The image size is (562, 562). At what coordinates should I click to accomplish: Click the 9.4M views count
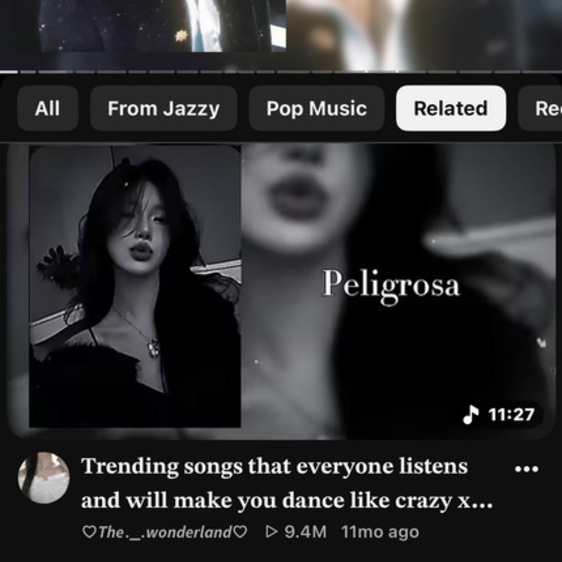(305, 532)
